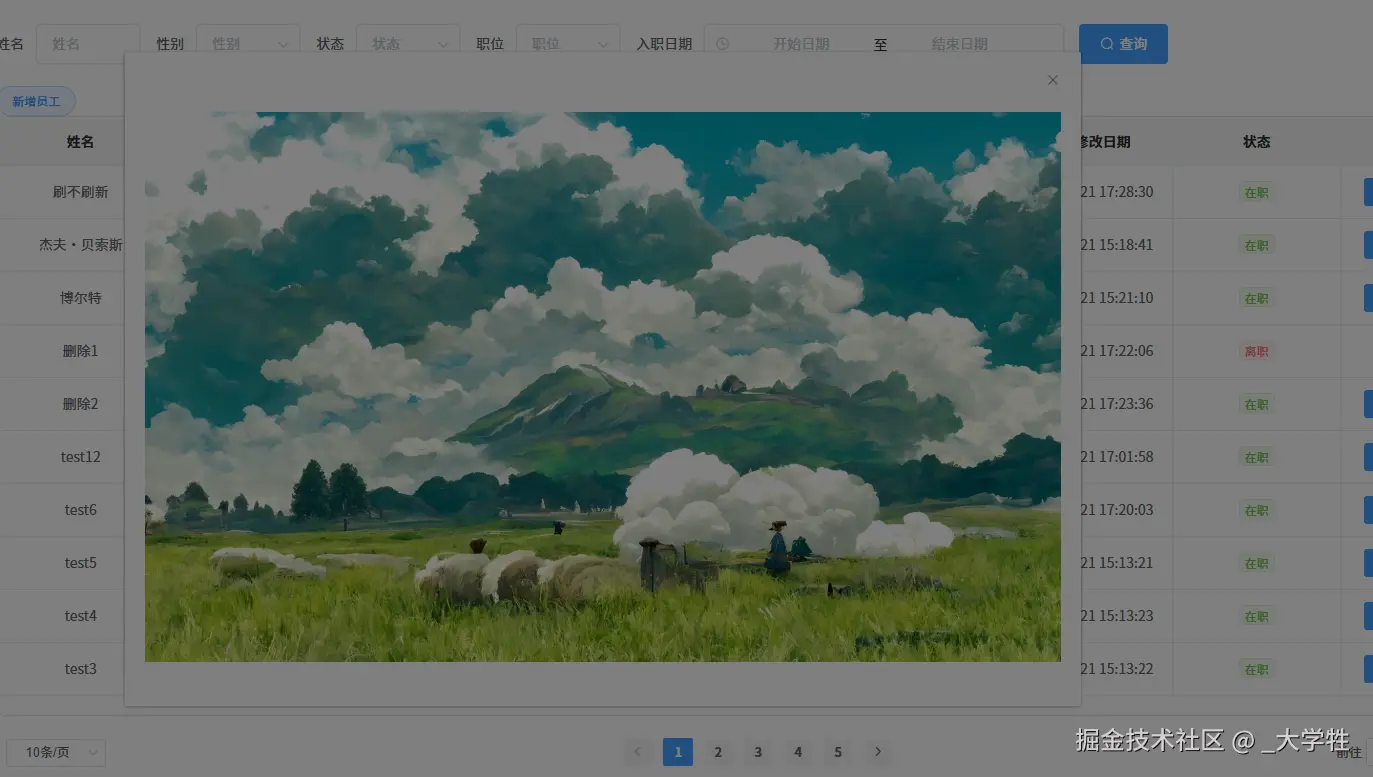
Task: Click the test12 name cell
Action: click(x=81, y=457)
